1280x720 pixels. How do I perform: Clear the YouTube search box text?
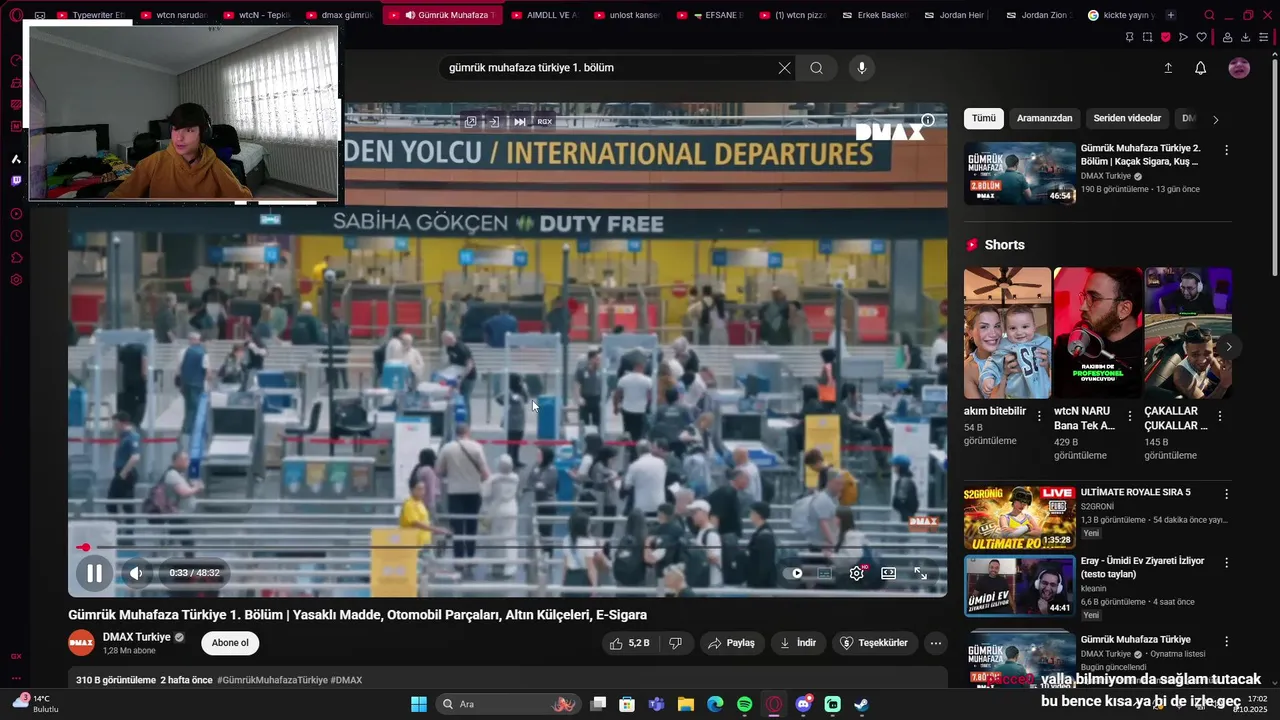(x=785, y=68)
